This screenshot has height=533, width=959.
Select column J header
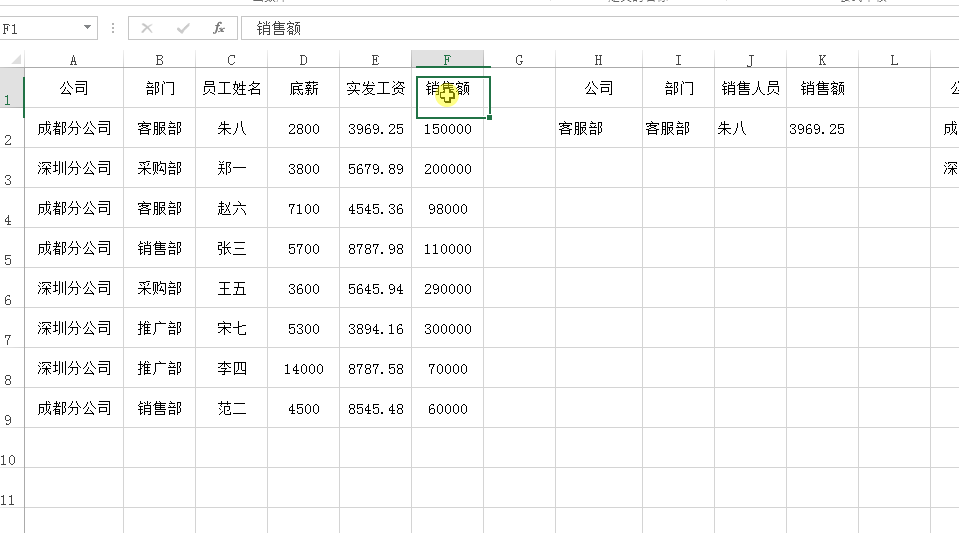(x=750, y=60)
